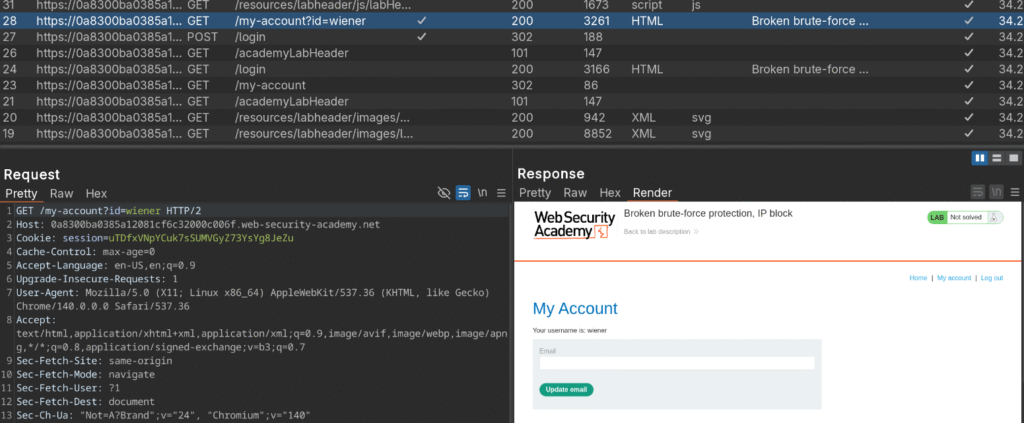1024x423 pixels.
Task: Click the lab Not solved status badge
Action: click(964, 217)
